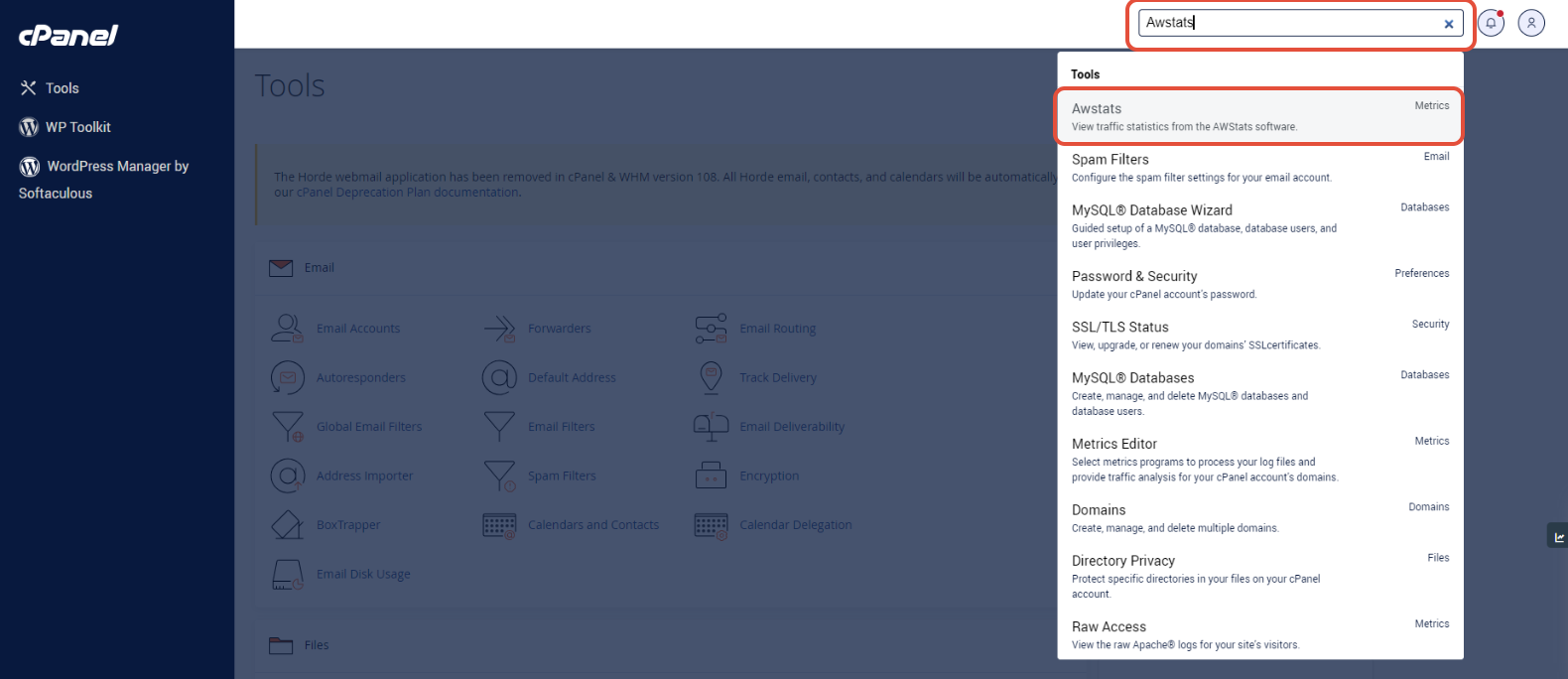Screen dimensions: 1568x679
Task: Open Calendars and Contacts text link
Action: pyautogui.click(x=593, y=525)
